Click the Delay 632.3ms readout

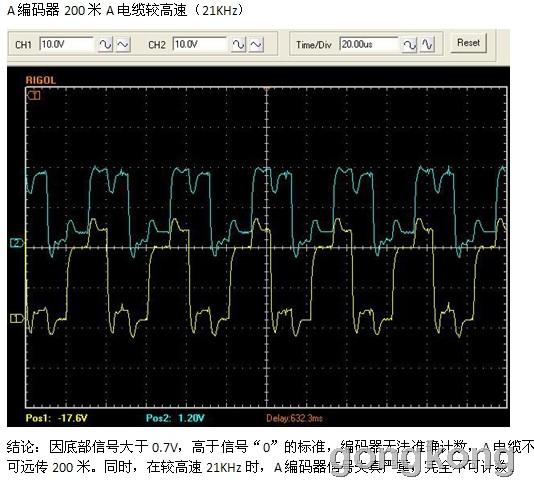[x=294, y=418]
